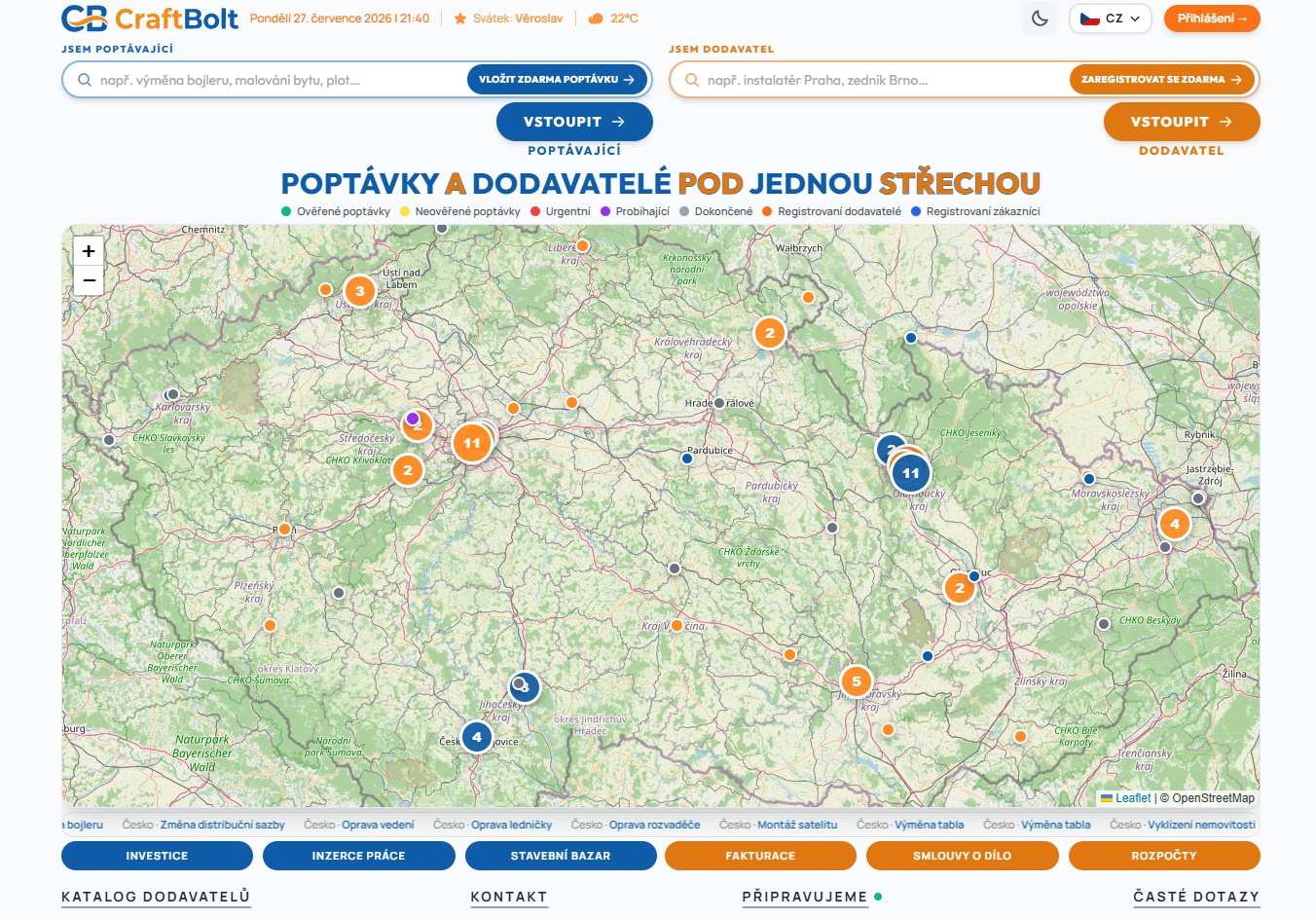Toggle dark mode with the moon icon

pos(1040,18)
